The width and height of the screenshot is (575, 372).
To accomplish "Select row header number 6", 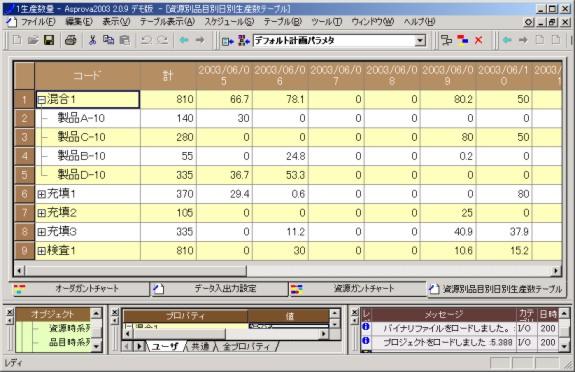I will (x=24, y=194).
